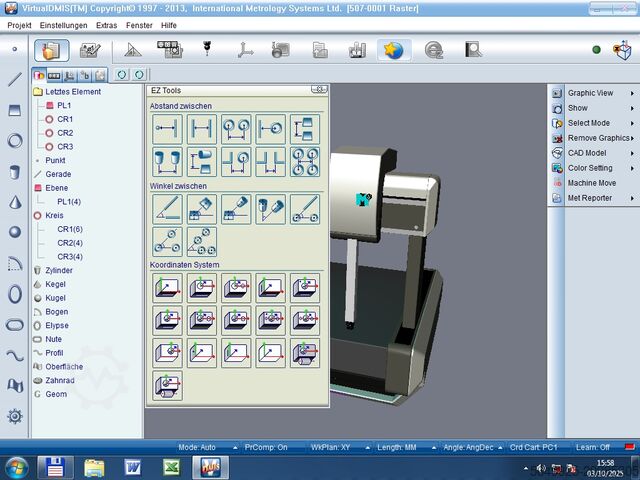Select CR2 in the Letztes Element tree

pos(65,133)
